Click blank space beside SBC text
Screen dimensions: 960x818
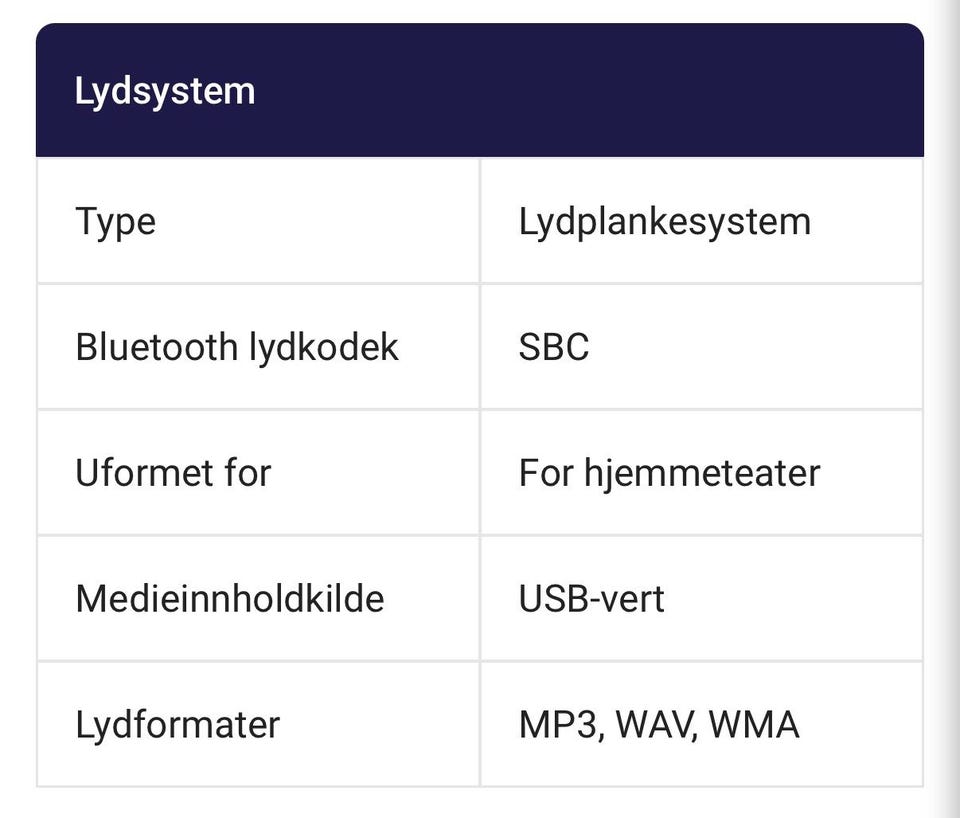(753, 347)
